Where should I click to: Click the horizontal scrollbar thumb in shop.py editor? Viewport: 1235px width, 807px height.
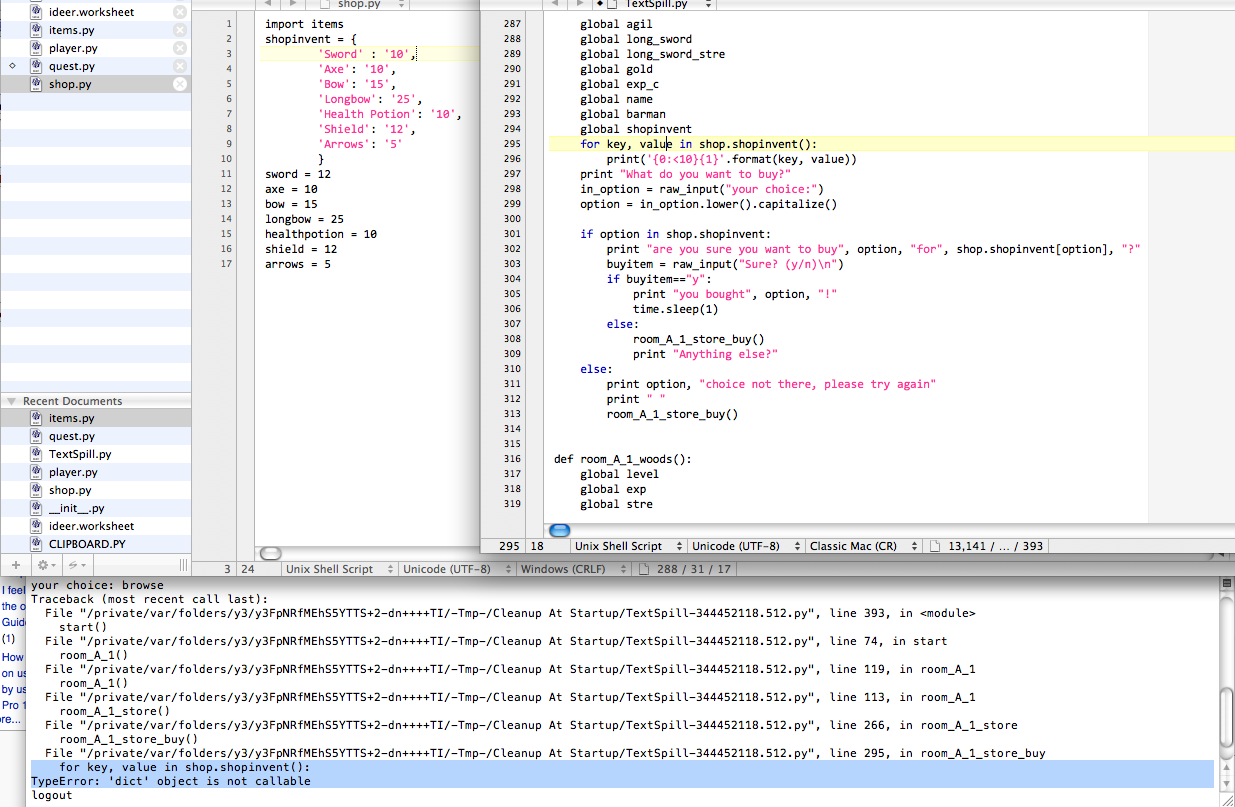270,553
